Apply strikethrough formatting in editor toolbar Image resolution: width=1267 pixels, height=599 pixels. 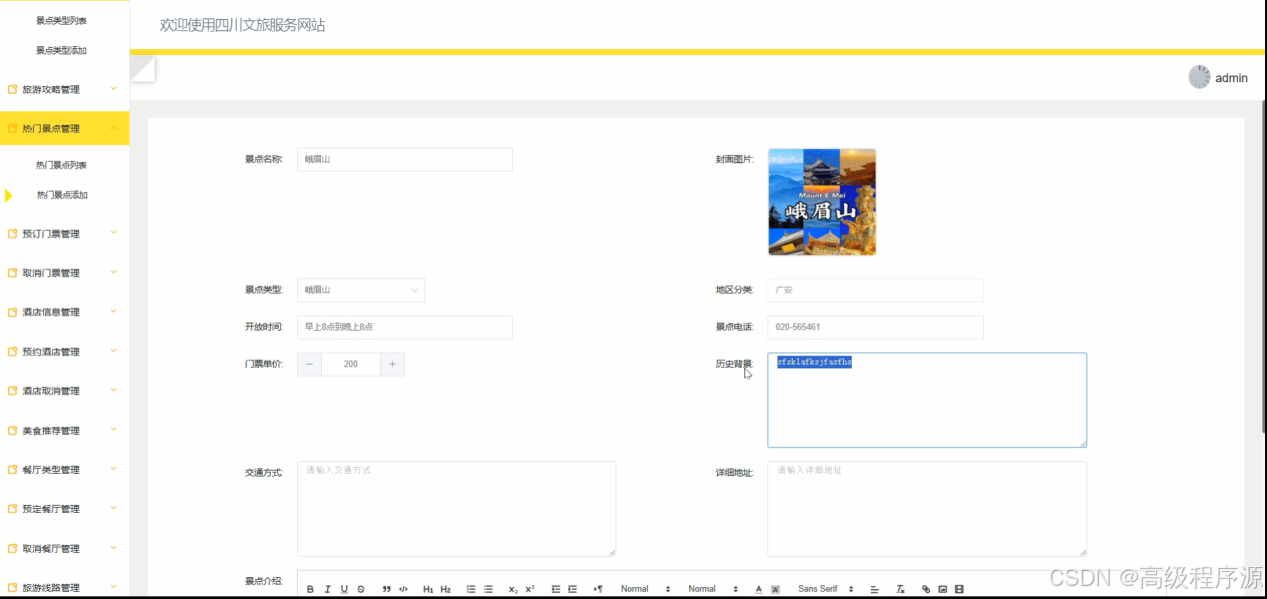point(361,589)
